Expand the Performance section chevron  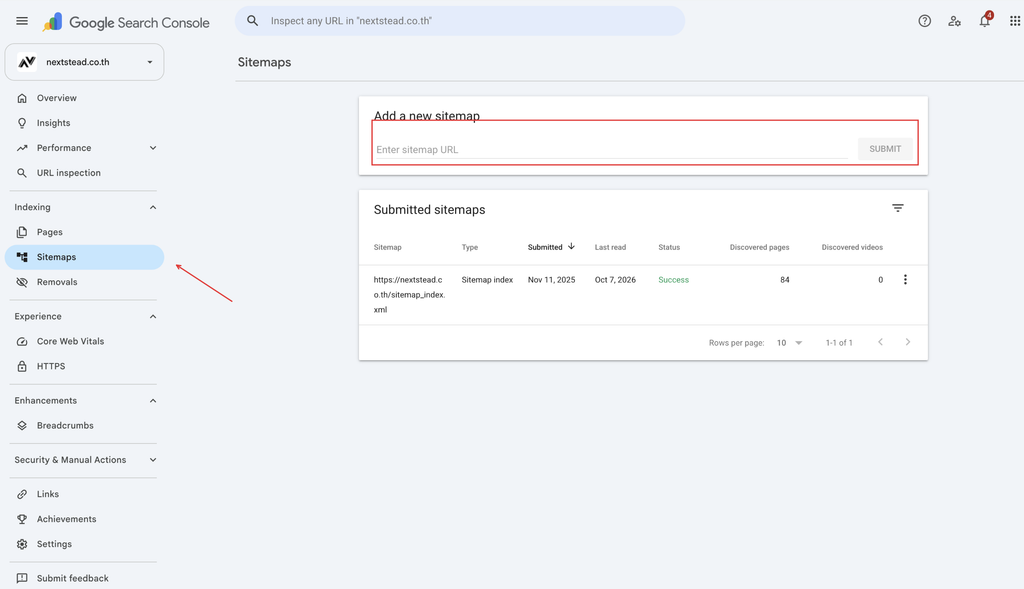[x=153, y=148]
